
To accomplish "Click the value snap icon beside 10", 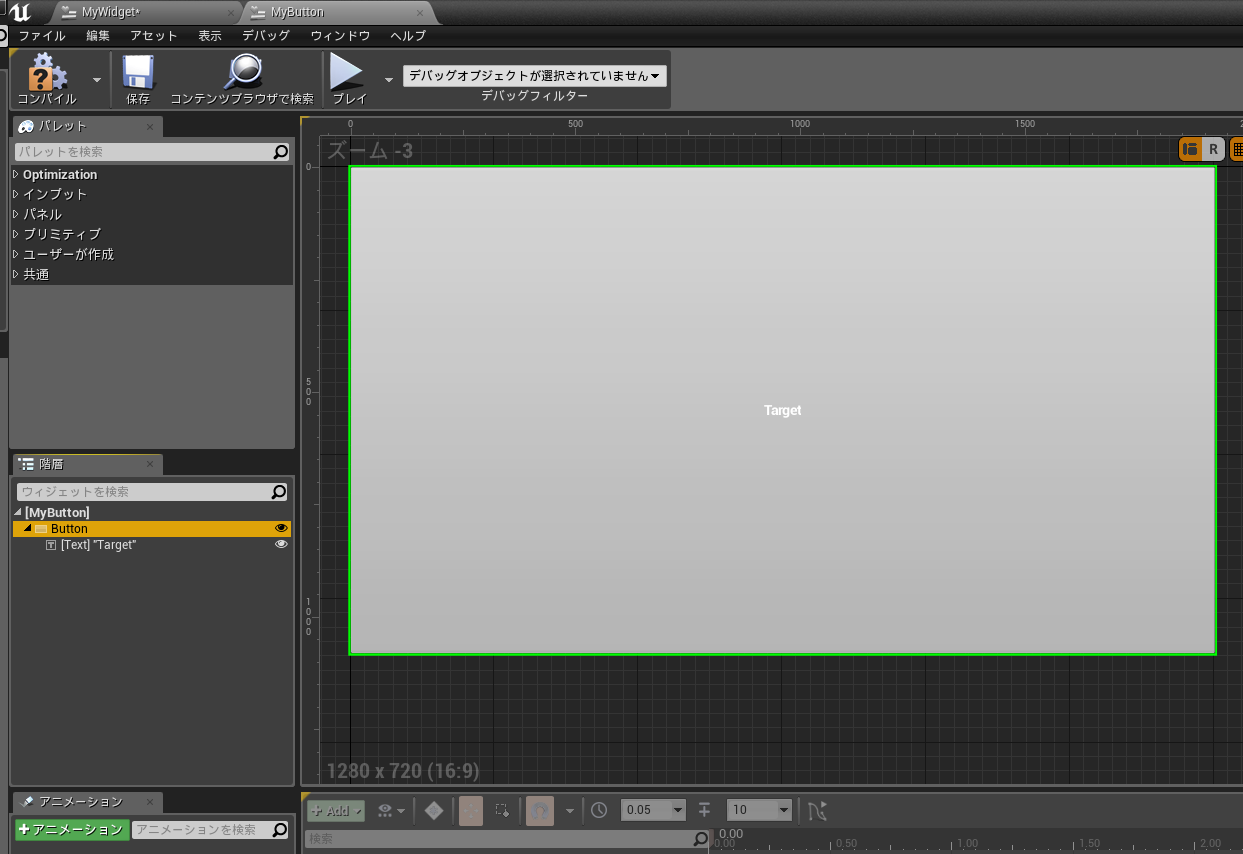I will [705, 810].
